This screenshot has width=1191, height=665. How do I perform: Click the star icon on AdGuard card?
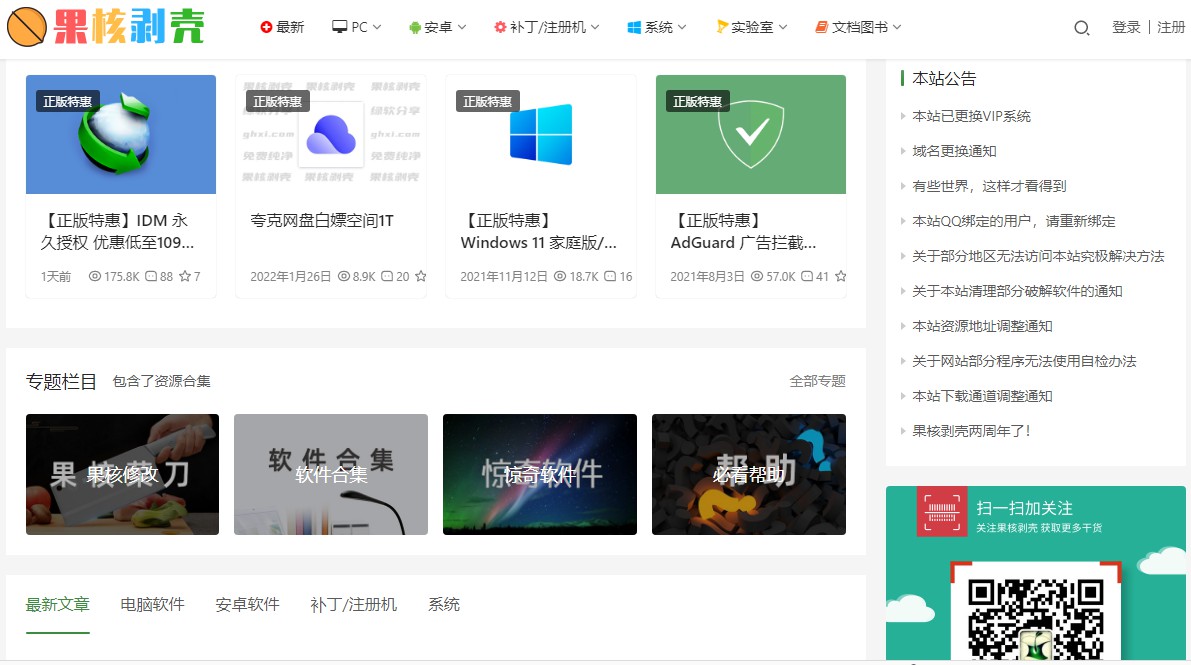(x=840, y=277)
